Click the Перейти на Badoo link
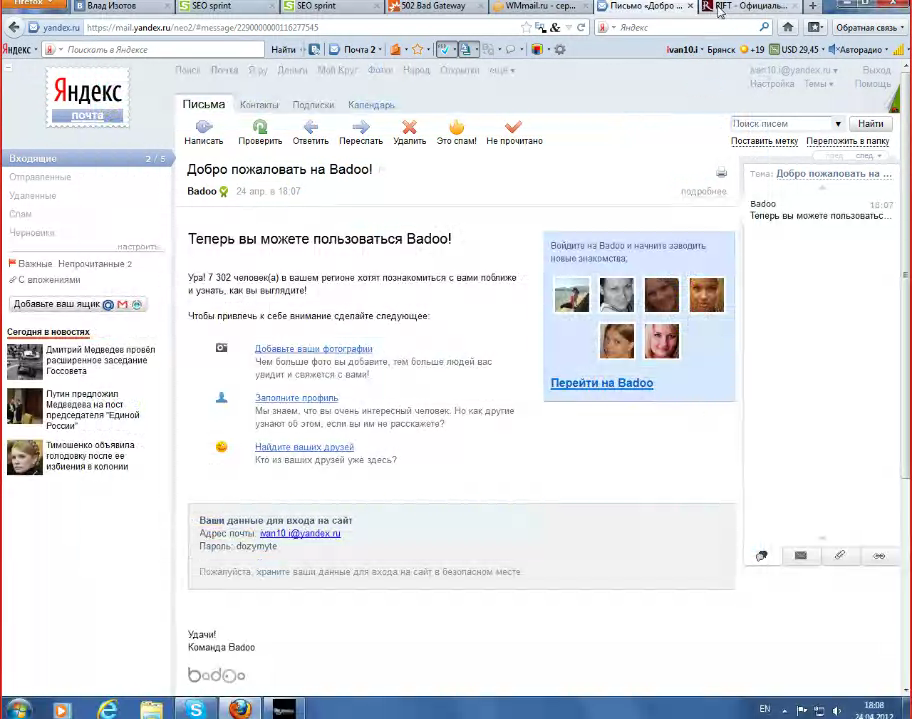 pyautogui.click(x=602, y=383)
